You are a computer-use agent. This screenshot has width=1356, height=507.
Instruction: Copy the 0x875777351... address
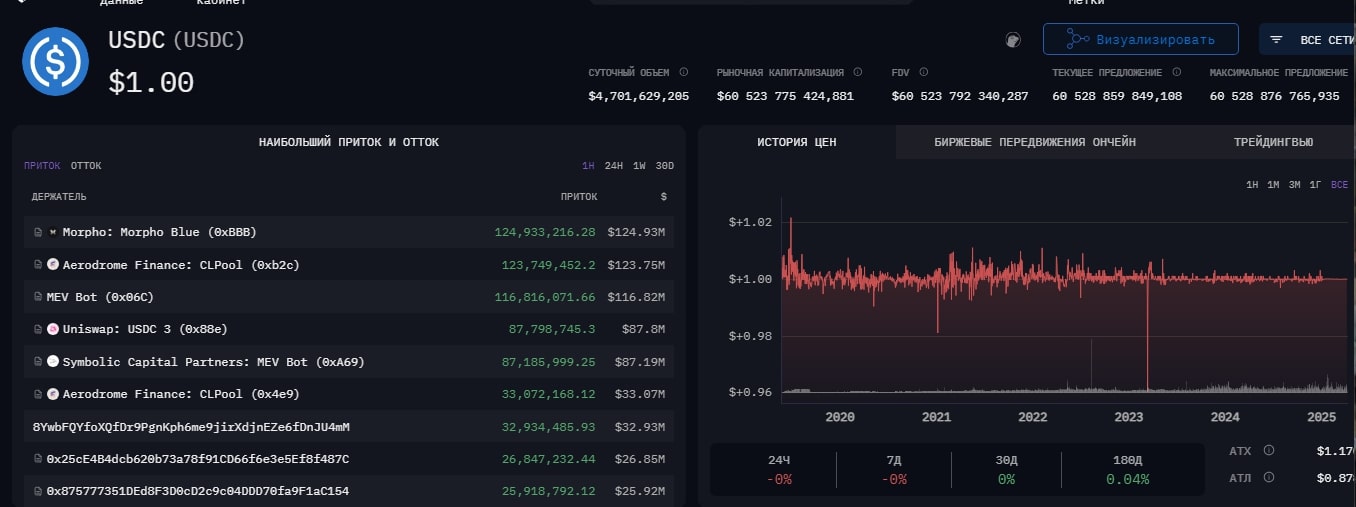tap(38, 491)
